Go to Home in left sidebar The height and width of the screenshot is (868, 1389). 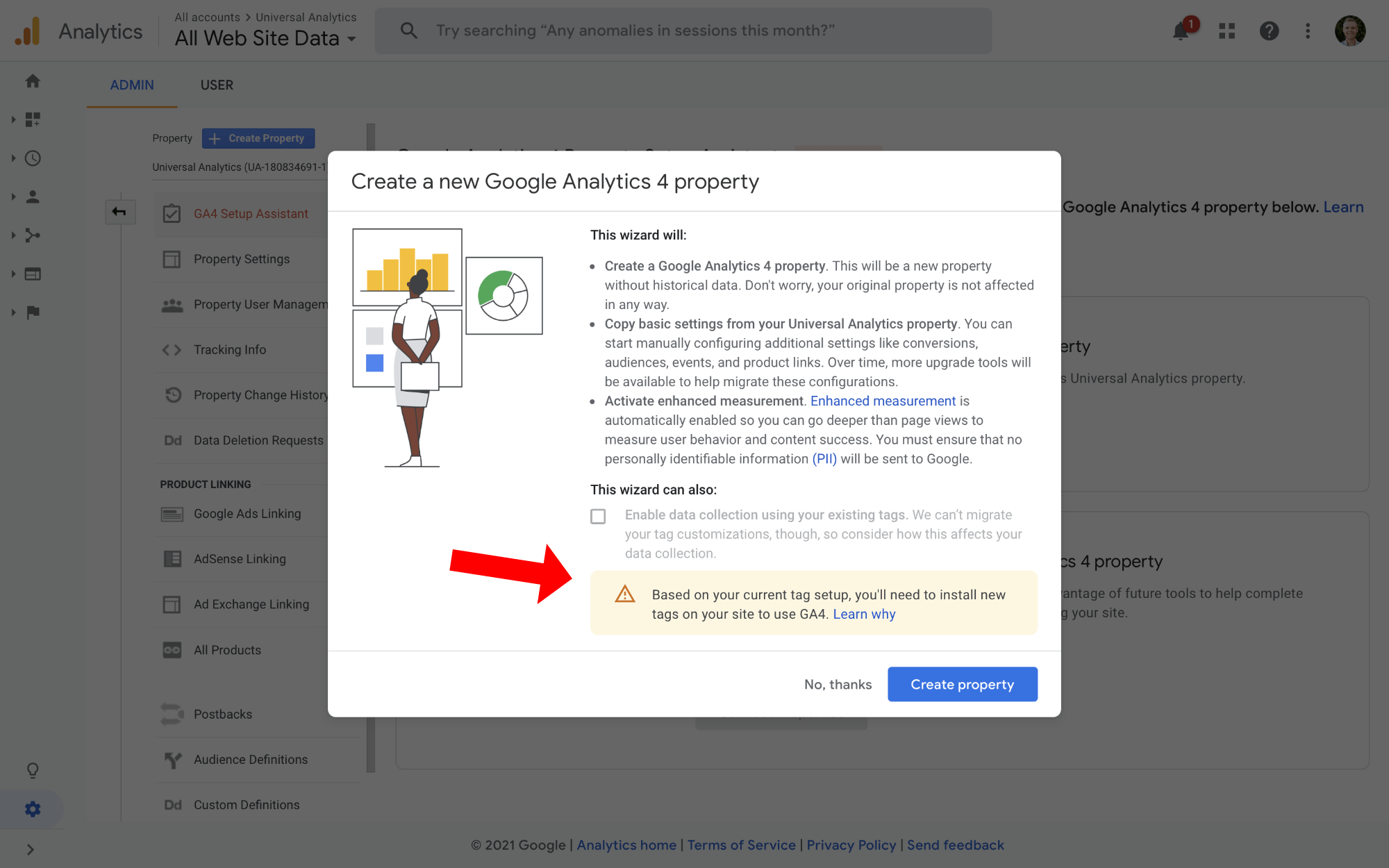33,81
